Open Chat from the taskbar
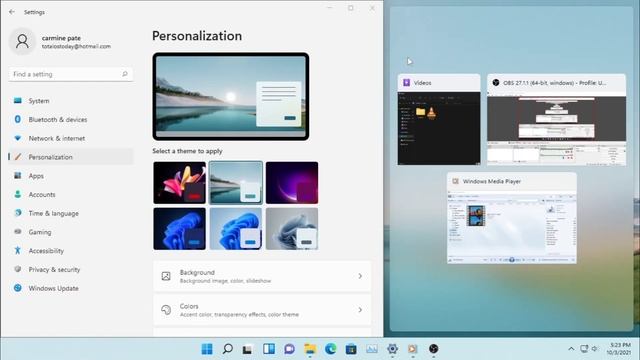The image size is (640, 360). click(289, 349)
